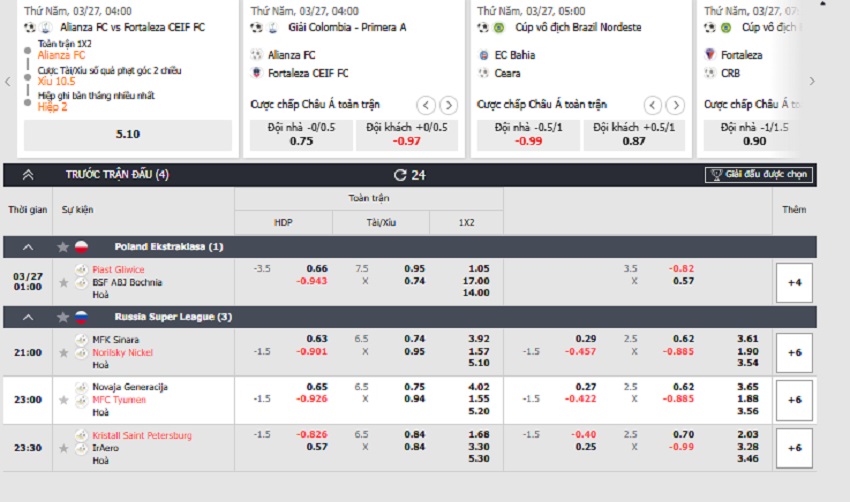The image size is (850, 502).
Task: Pick Đội nhà -0/0.5 odds 0.75
Action: [301, 134]
